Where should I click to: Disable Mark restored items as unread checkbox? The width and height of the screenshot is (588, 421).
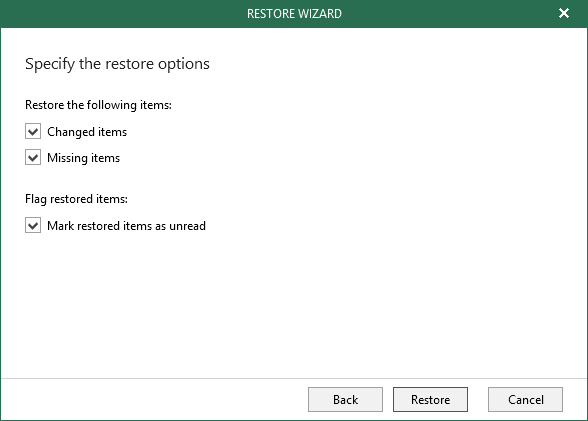point(33,225)
